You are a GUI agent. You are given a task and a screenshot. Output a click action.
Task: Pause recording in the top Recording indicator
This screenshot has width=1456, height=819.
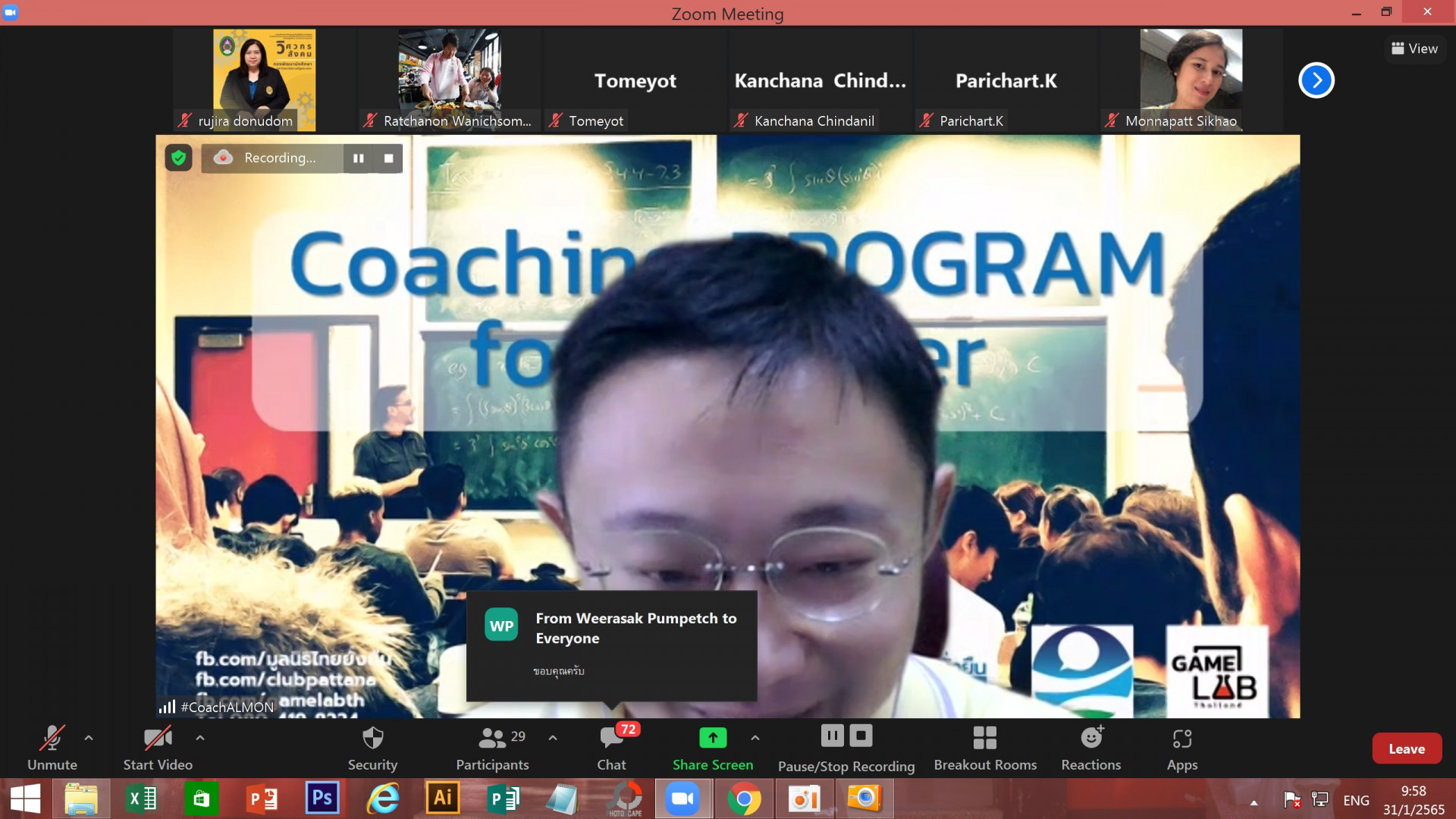(359, 158)
